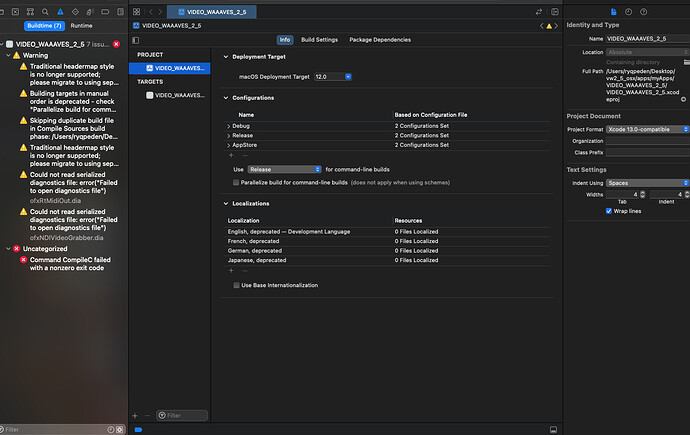The height and width of the screenshot is (435, 690).
Task: Open the history inspector clock icon
Action: pos(628,12)
